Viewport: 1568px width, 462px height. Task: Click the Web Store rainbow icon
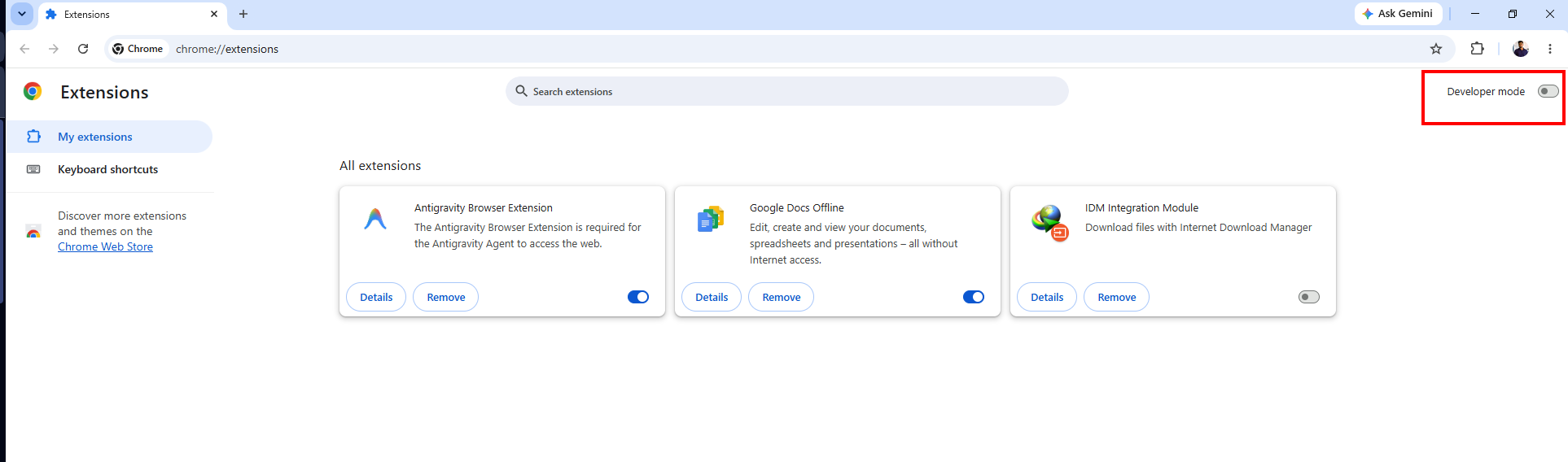point(33,232)
